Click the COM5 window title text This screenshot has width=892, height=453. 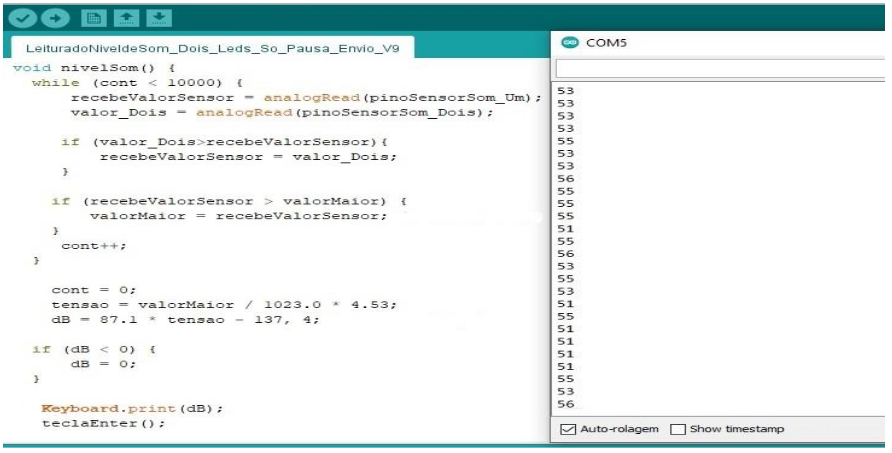tap(606, 43)
